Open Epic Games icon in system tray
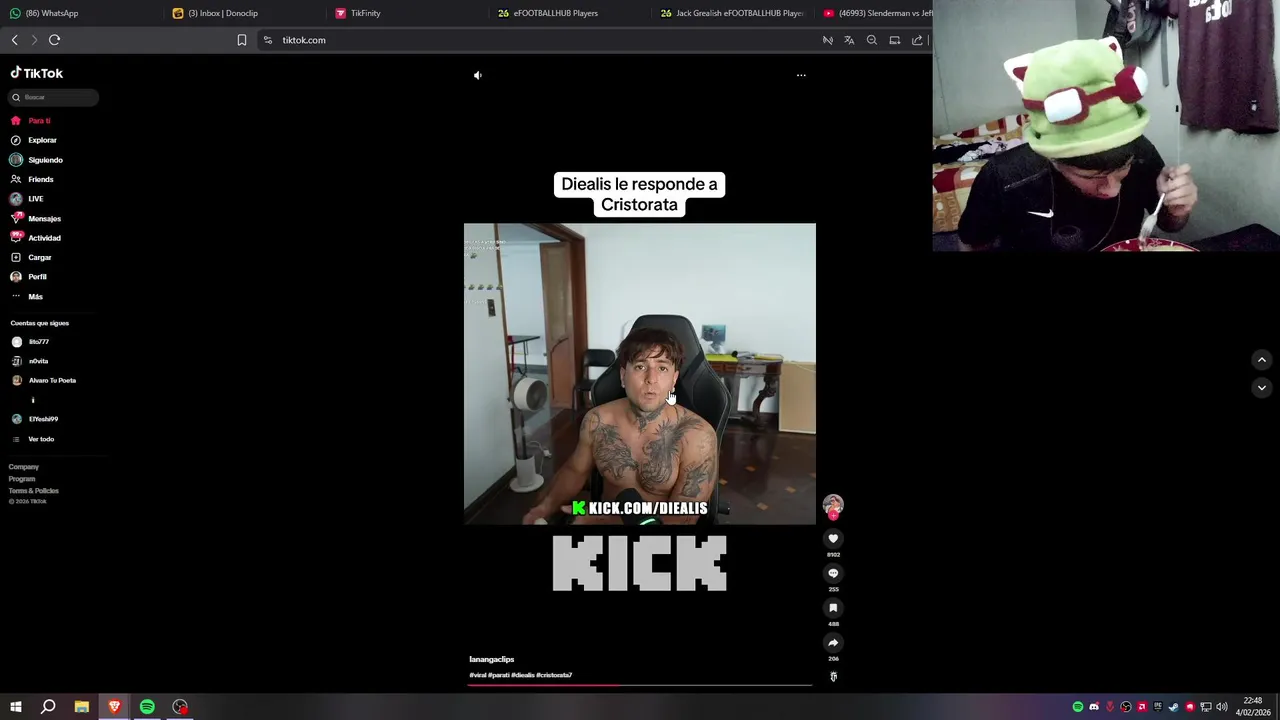Screen dimensions: 1280x720 pos(1158,707)
